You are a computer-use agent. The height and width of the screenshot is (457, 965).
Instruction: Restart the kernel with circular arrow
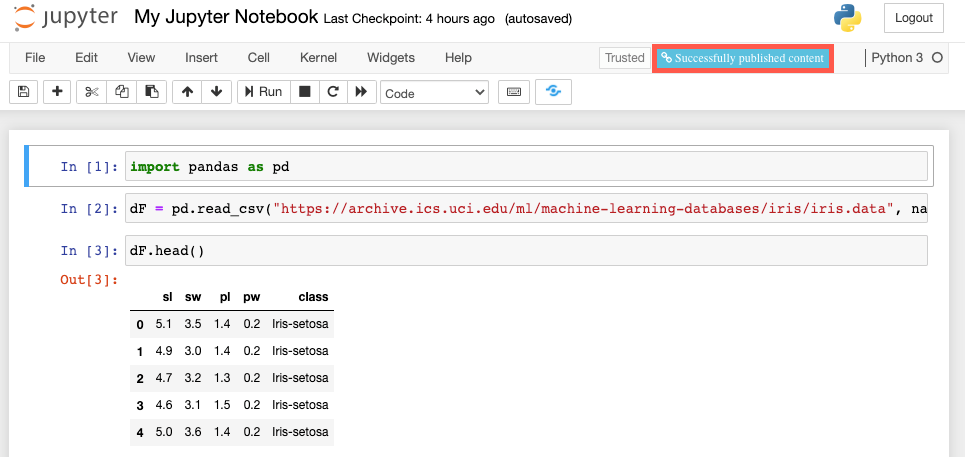pos(333,92)
